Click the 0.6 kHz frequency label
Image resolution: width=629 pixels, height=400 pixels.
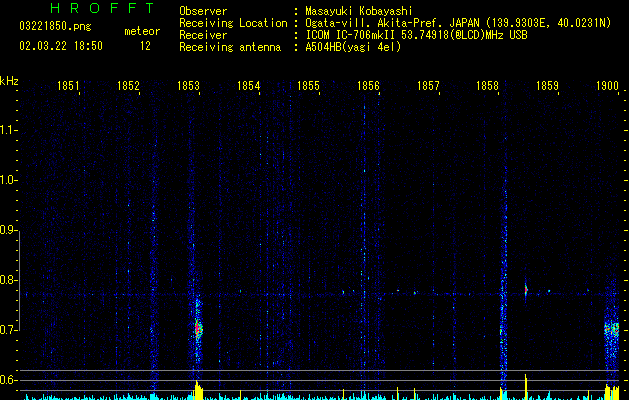pyautogui.click(x=7, y=380)
